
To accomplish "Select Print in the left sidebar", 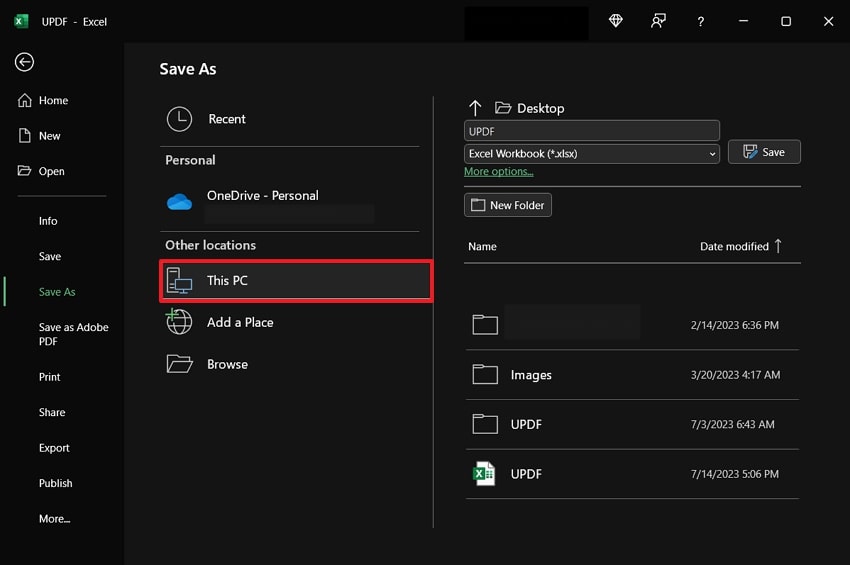I will click(49, 377).
